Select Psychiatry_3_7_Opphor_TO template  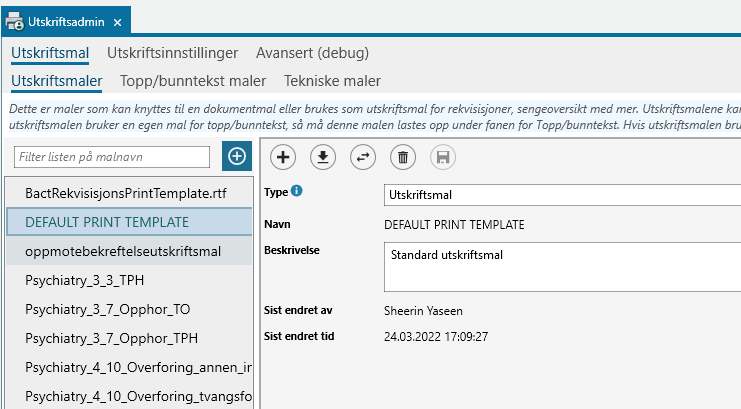coord(106,310)
